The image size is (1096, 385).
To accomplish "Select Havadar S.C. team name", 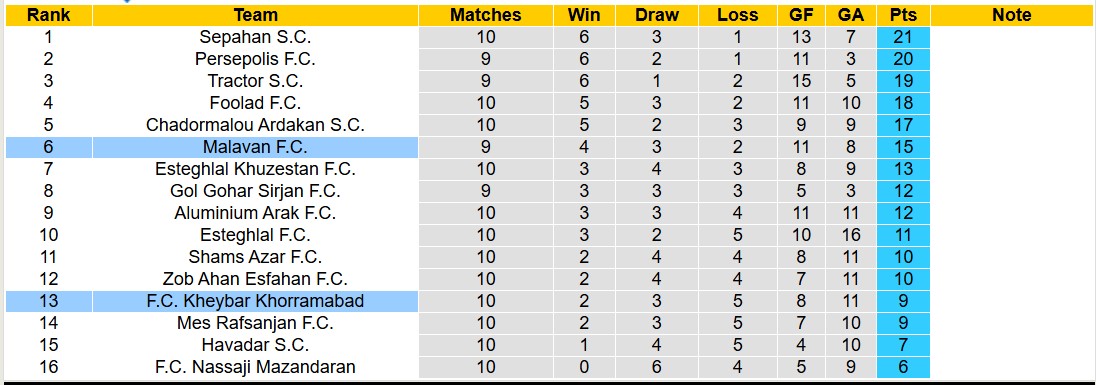I will 255,345.
